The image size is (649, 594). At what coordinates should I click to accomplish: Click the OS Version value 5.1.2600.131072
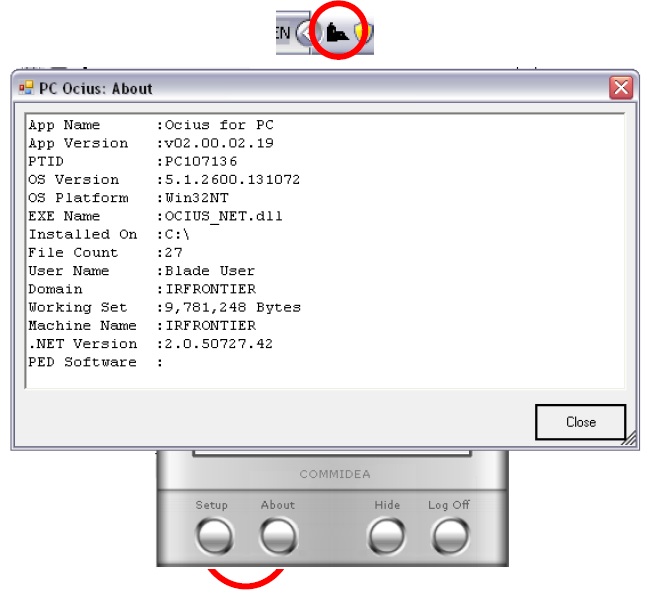[x=233, y=180]
